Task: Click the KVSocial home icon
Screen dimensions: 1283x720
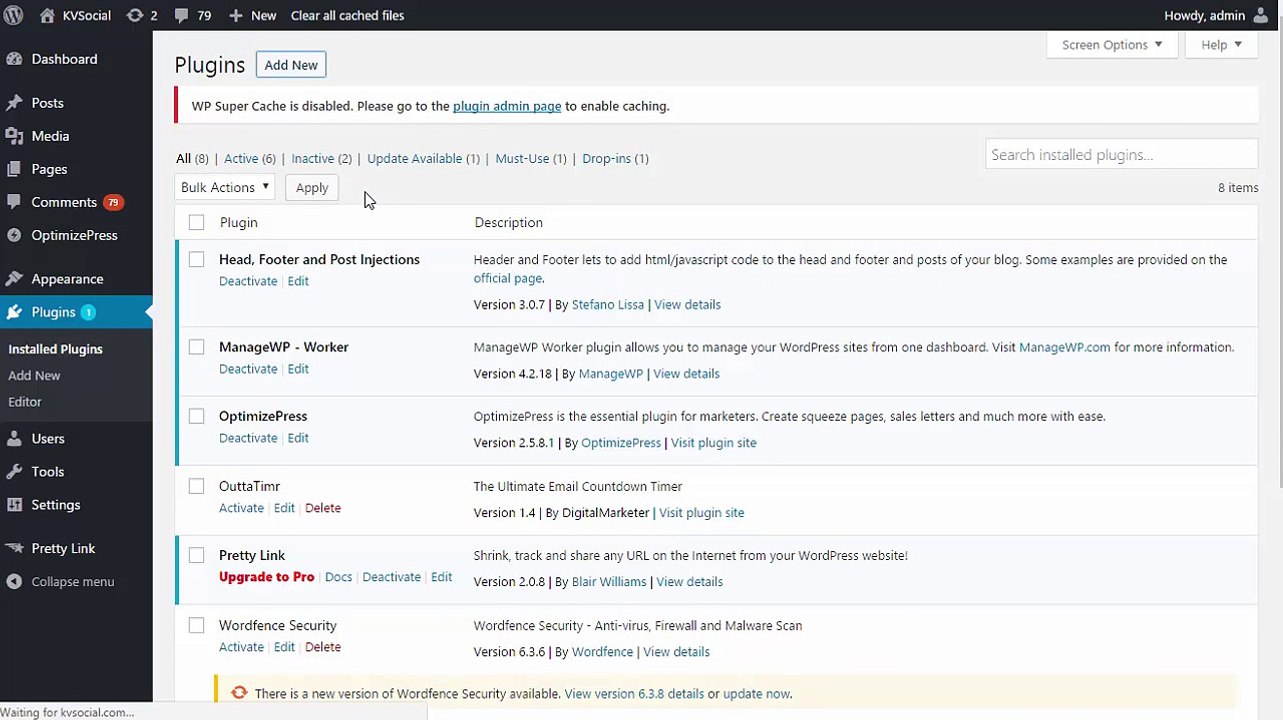Action: pyautogui.click(x=47, y=15)
